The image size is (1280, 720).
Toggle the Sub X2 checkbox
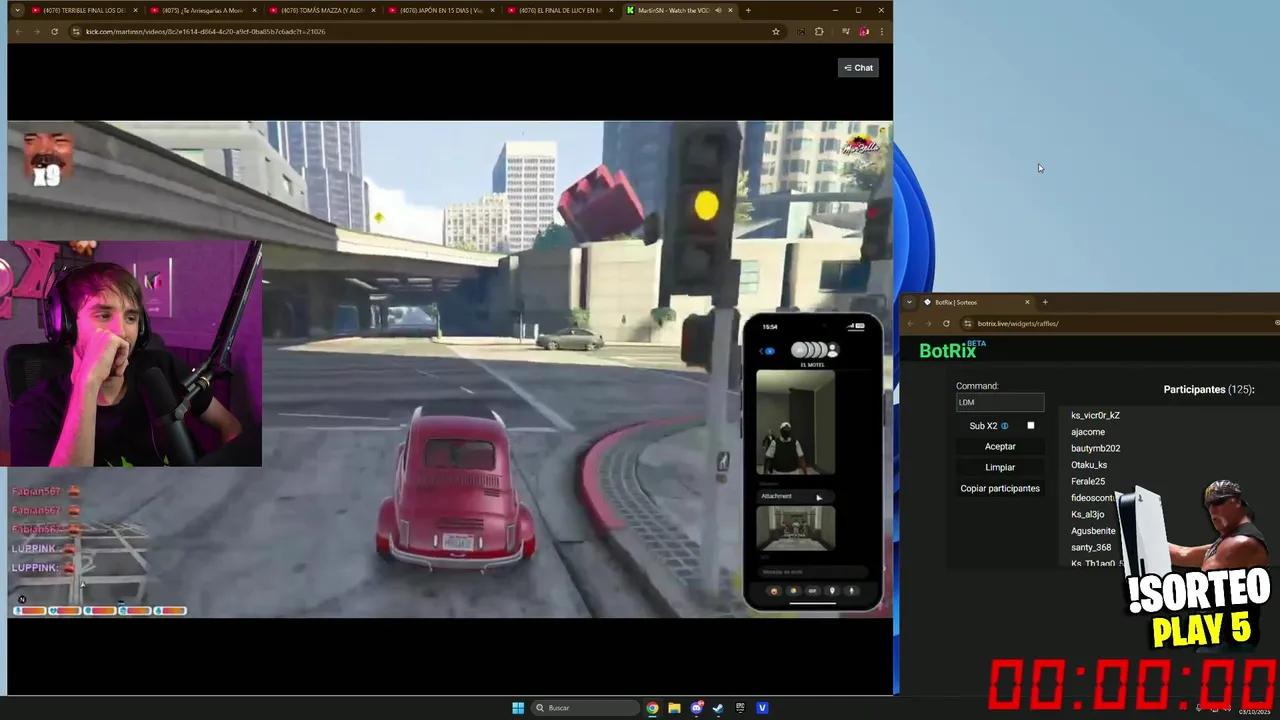click(x=1031, y=426)
